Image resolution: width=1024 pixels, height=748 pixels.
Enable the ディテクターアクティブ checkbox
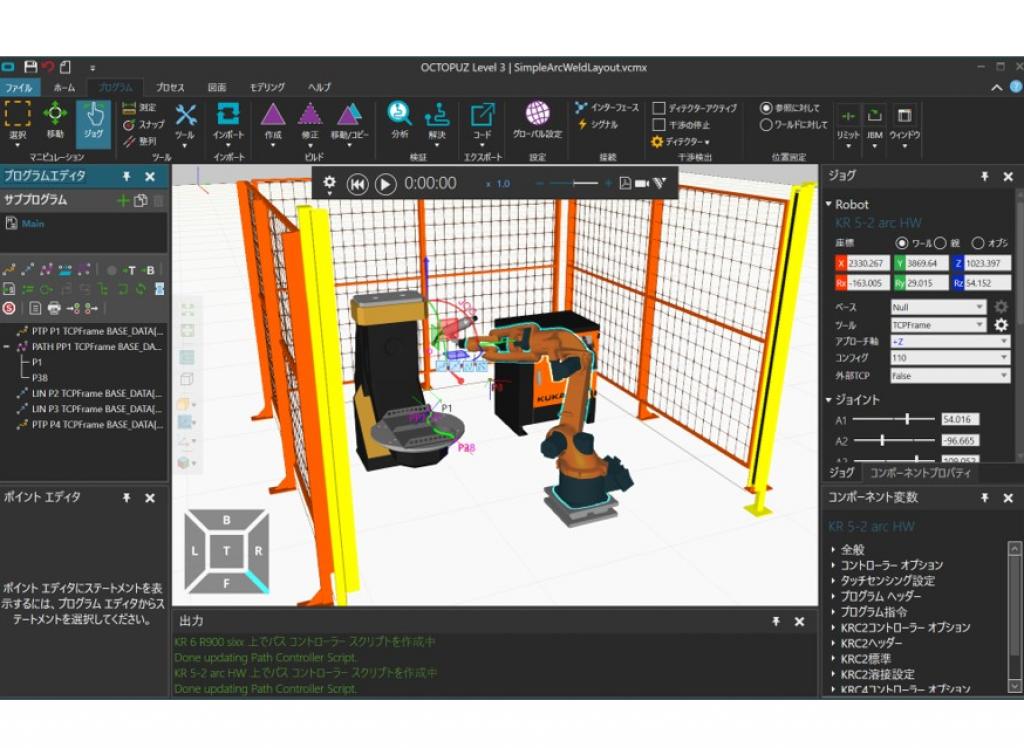point(659,108)
